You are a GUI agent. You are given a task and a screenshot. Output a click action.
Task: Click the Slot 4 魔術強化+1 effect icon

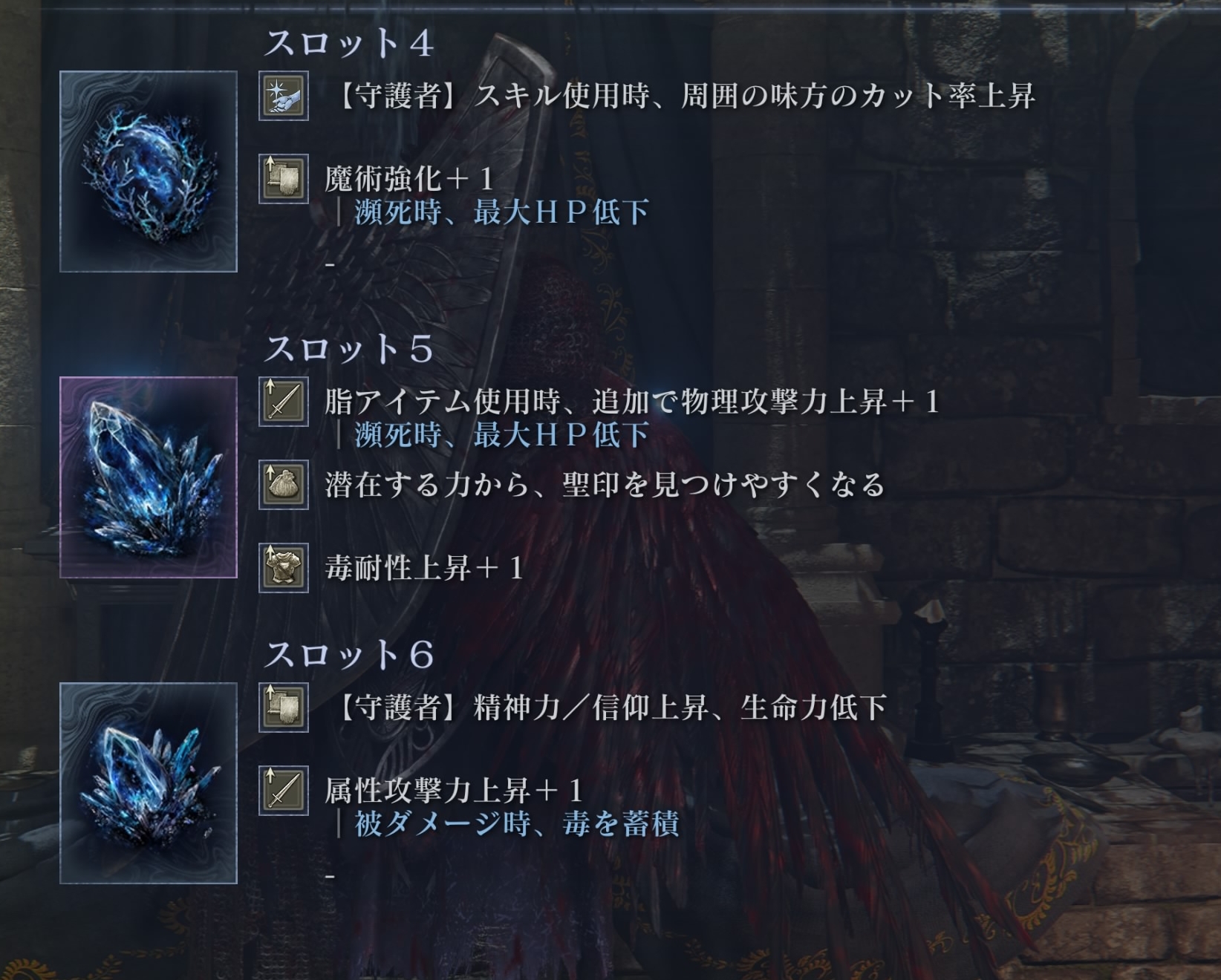pos(283,179)
